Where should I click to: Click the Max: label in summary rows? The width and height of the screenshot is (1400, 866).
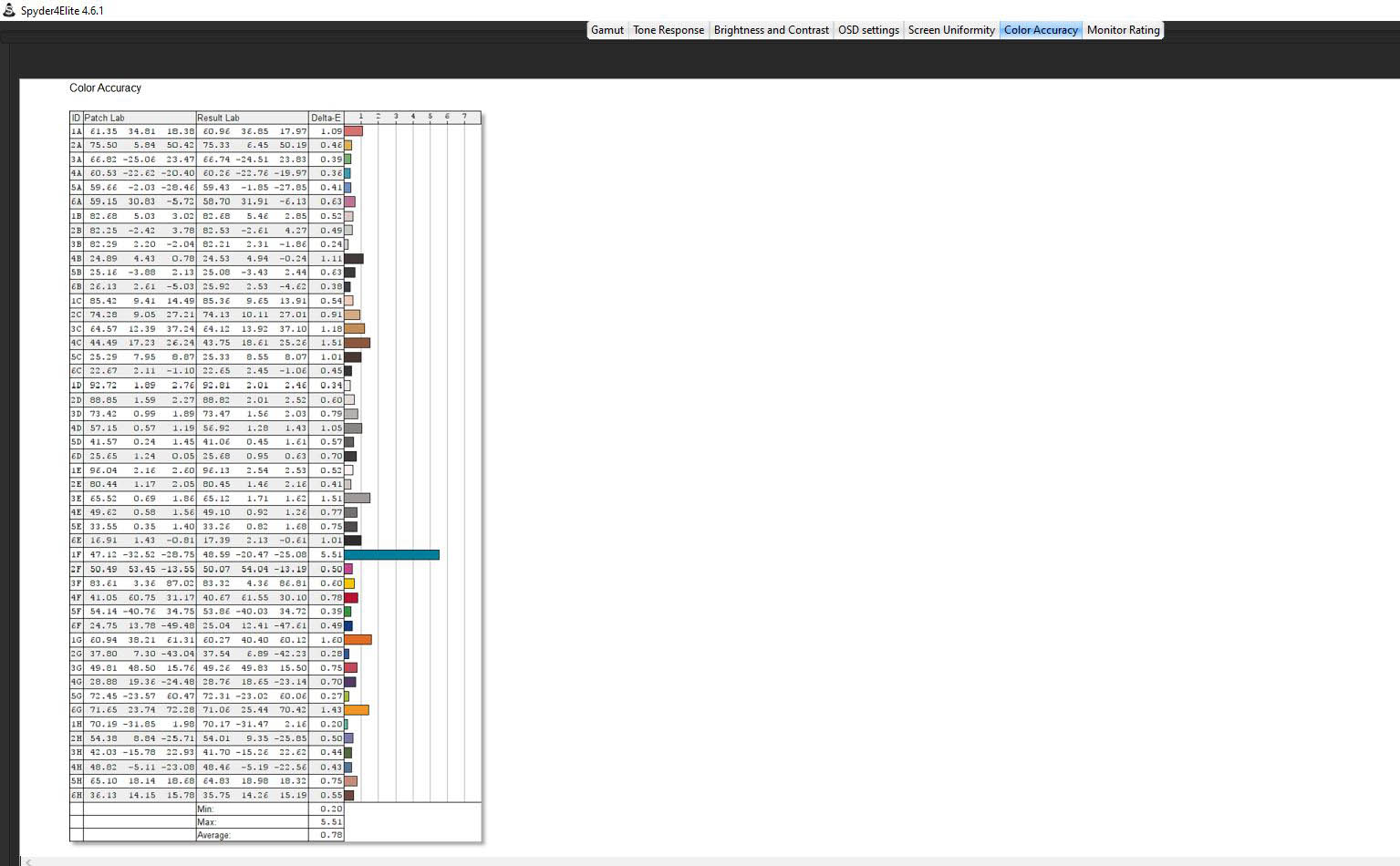click(x=206, y=822)
